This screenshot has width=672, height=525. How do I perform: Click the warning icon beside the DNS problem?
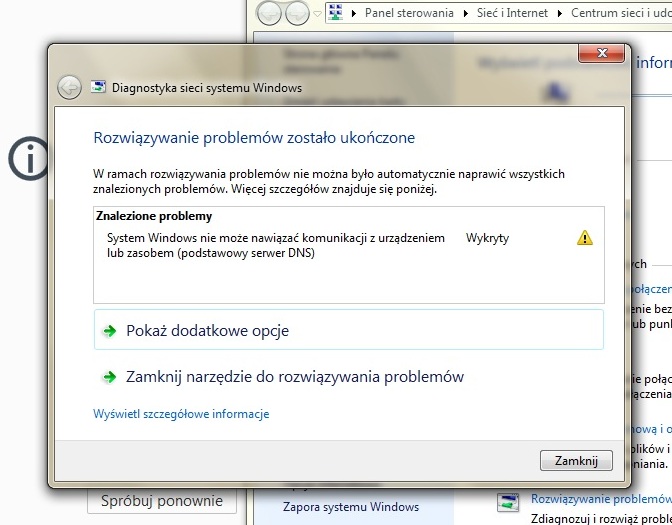pos(585,237)
